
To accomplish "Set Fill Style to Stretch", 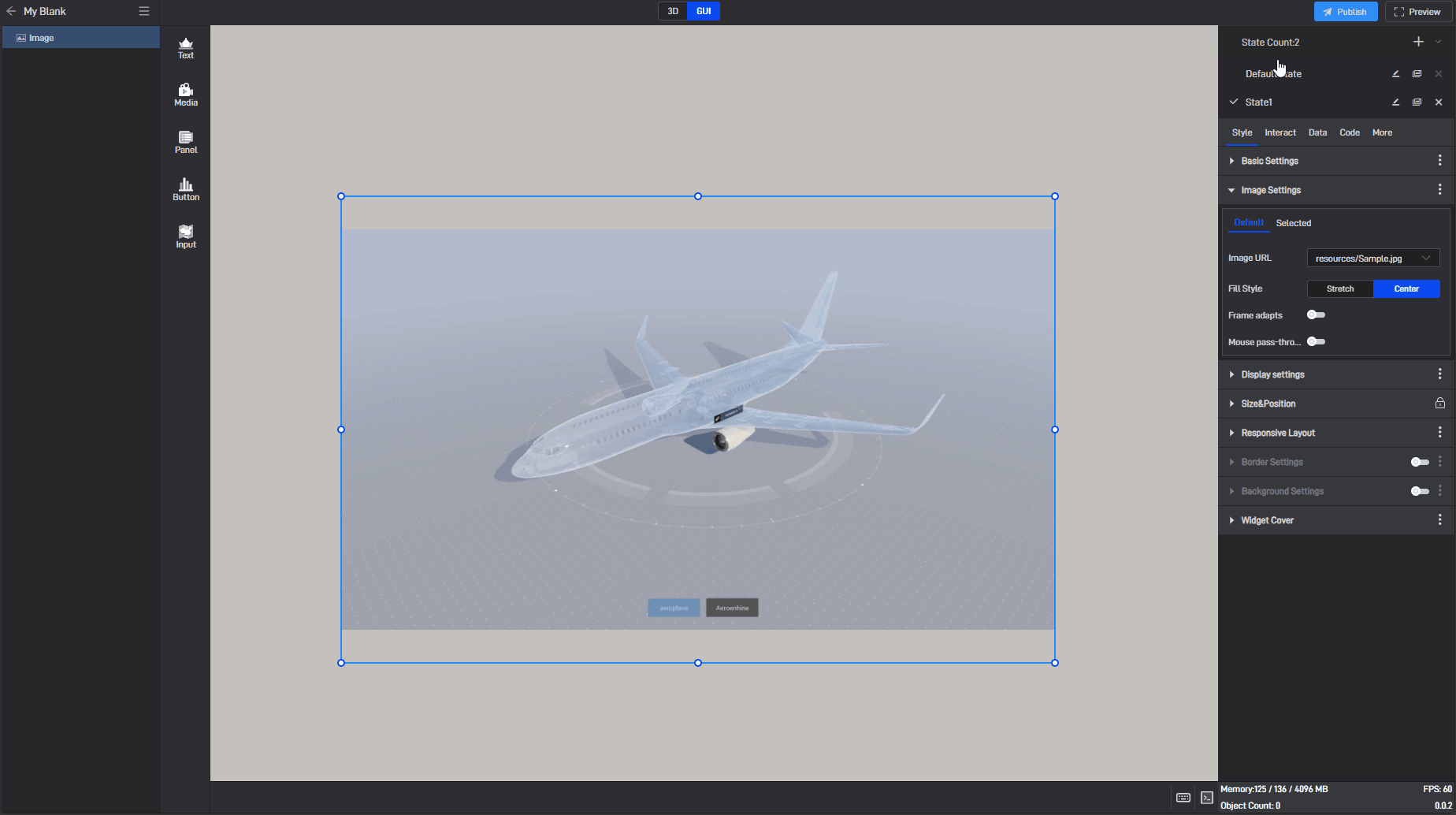I will pyautogui.click(x=1339, y=289).
